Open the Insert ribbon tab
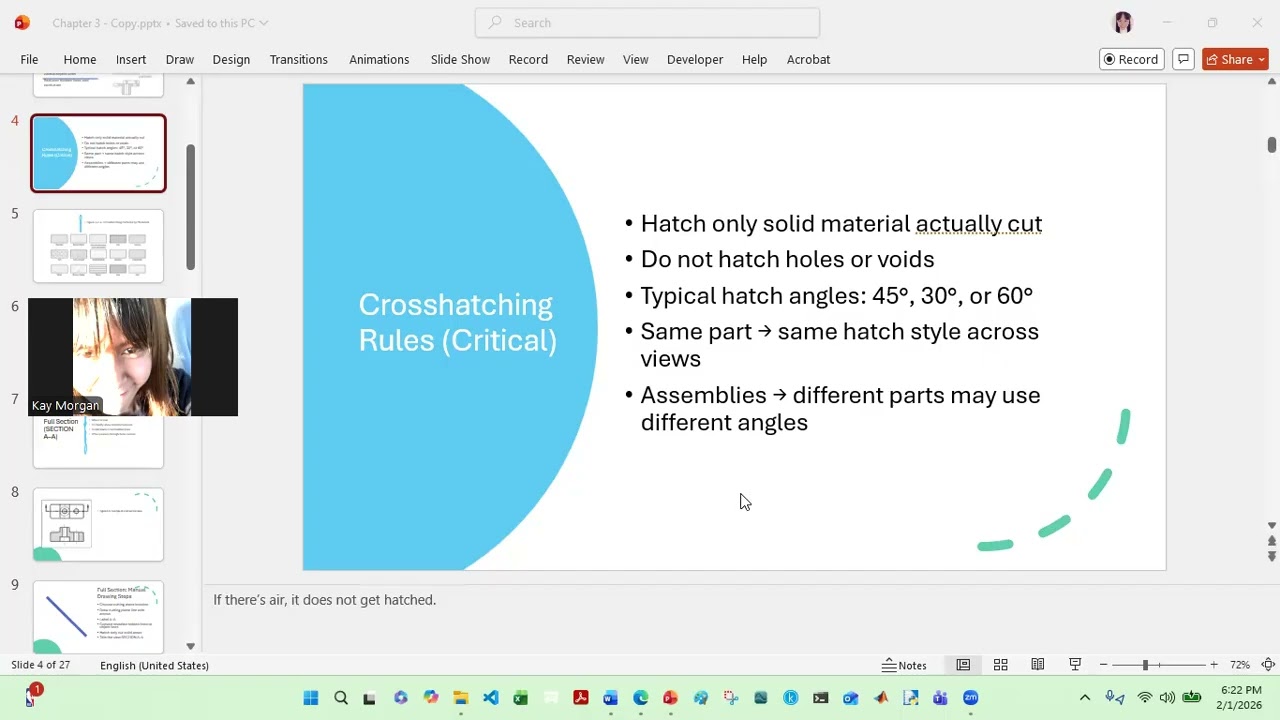 point(131,59)
